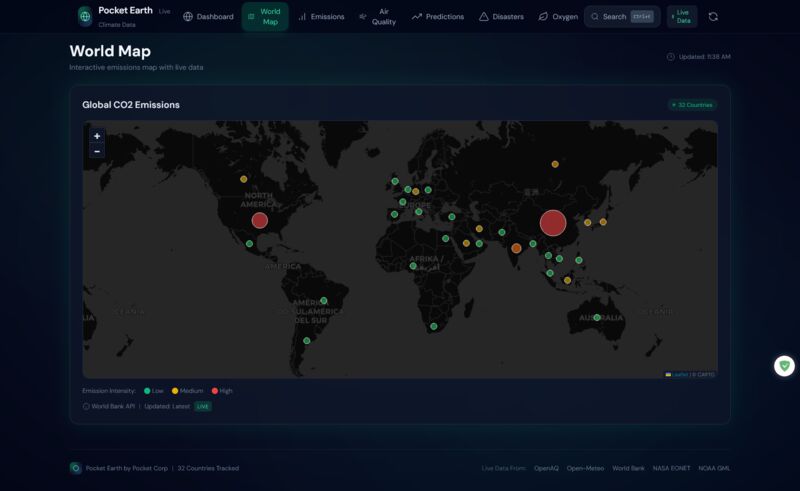Follow the NASA EONET footer link
800x491 pixels.
click(672, 468)
